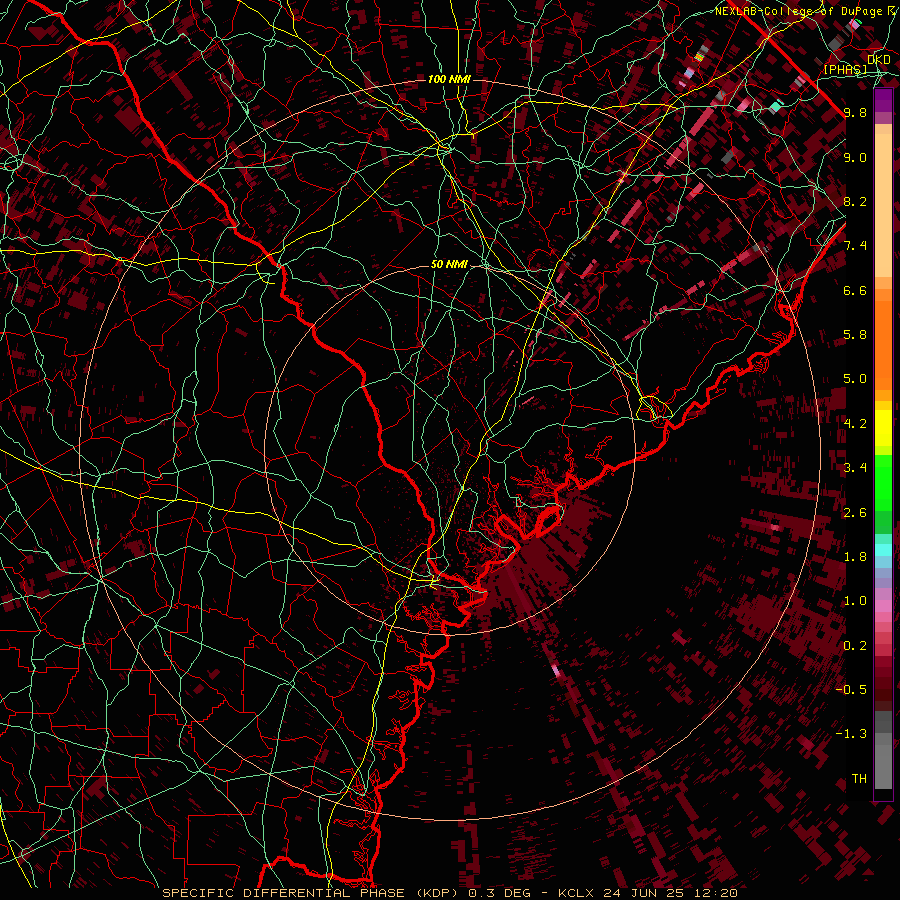The width and height of the screenshot is (900, 900).
Task: Click the 1.8 color scale value
Action: pos(855,557)
